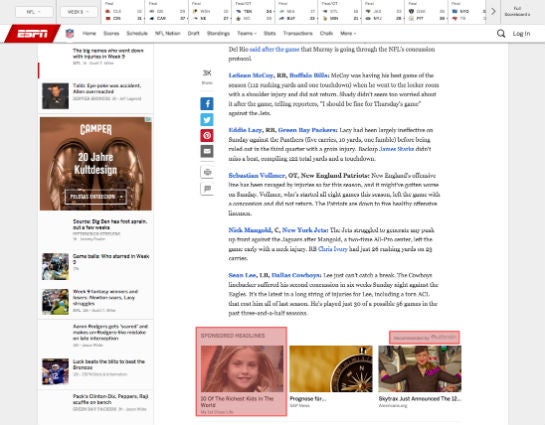
Task: Share article on Pinterest
Action: click(207, 135)
